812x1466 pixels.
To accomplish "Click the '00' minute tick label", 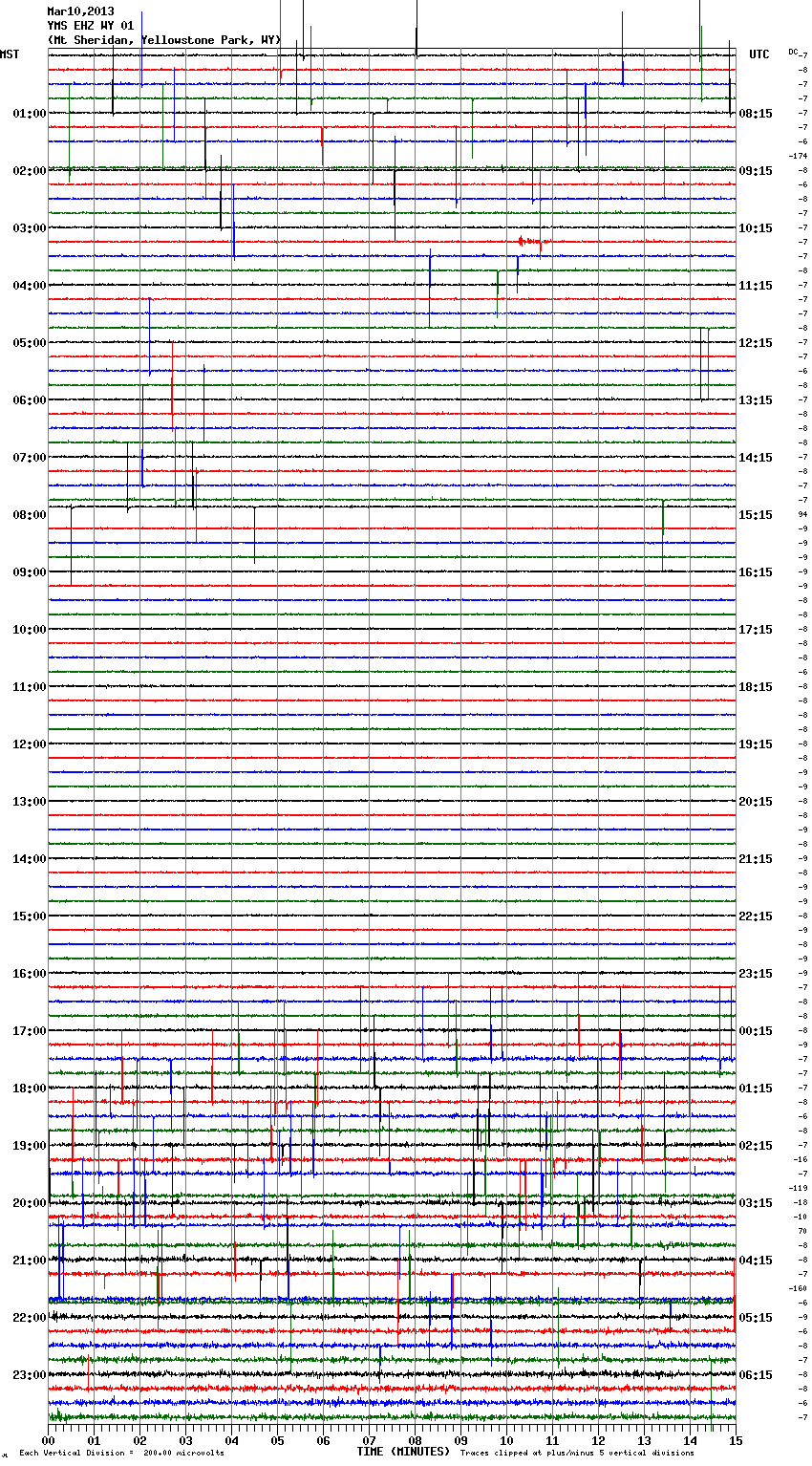I will 48,1440.
